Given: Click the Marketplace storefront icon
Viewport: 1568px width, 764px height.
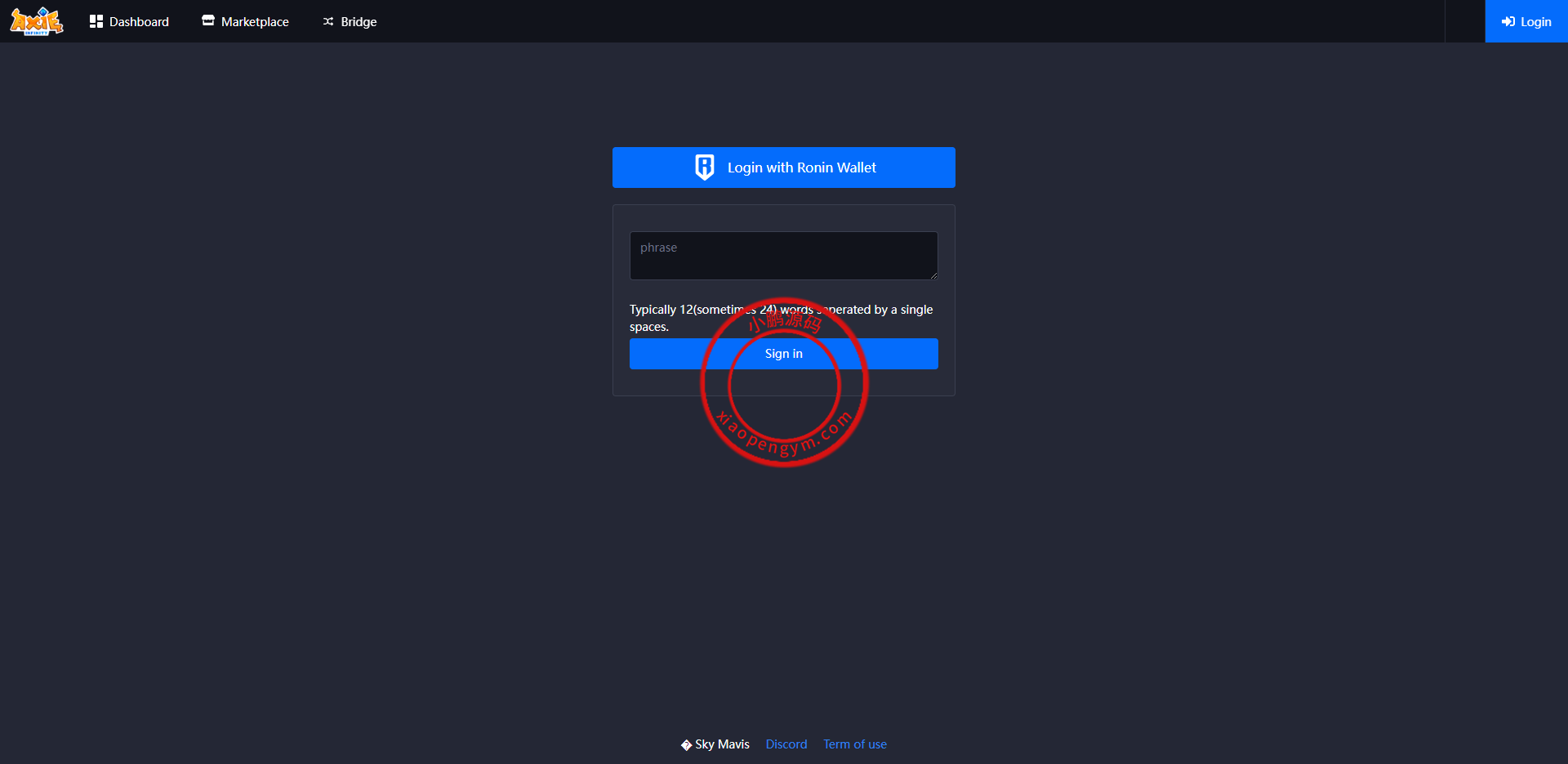Looking at the screenshot, I should [208, 20].
